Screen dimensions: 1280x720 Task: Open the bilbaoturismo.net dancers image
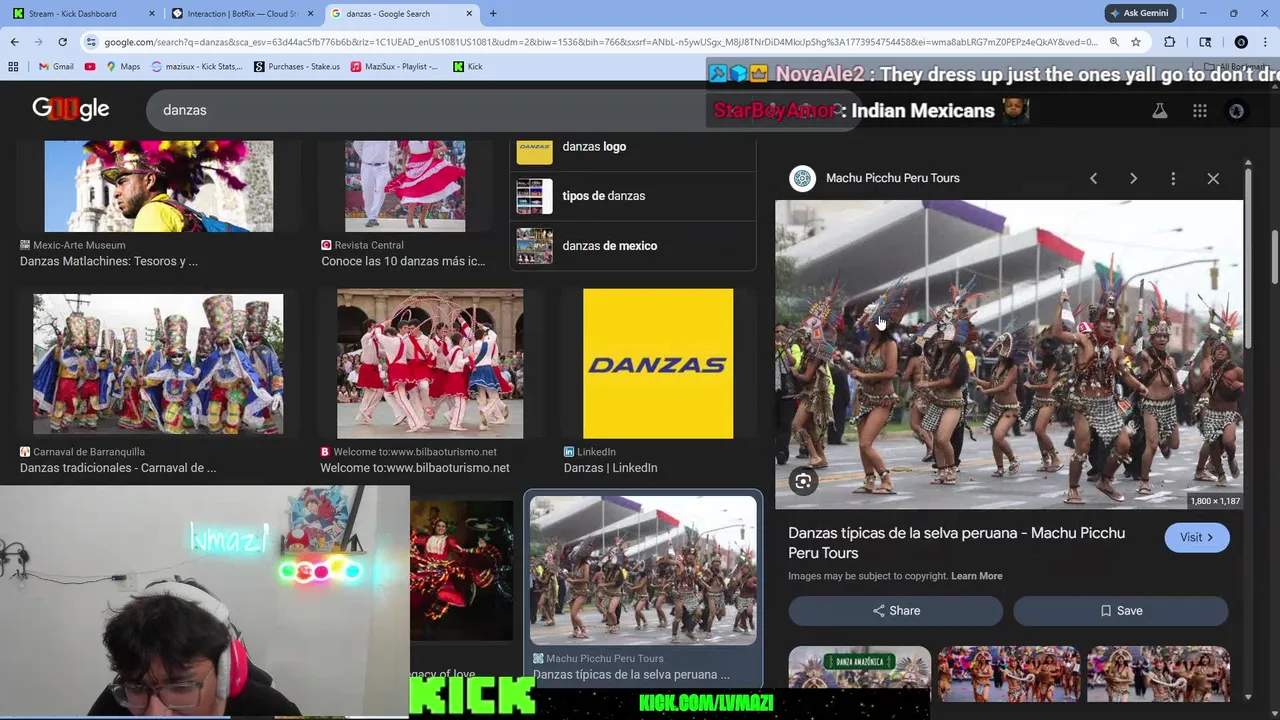(430, 364)
